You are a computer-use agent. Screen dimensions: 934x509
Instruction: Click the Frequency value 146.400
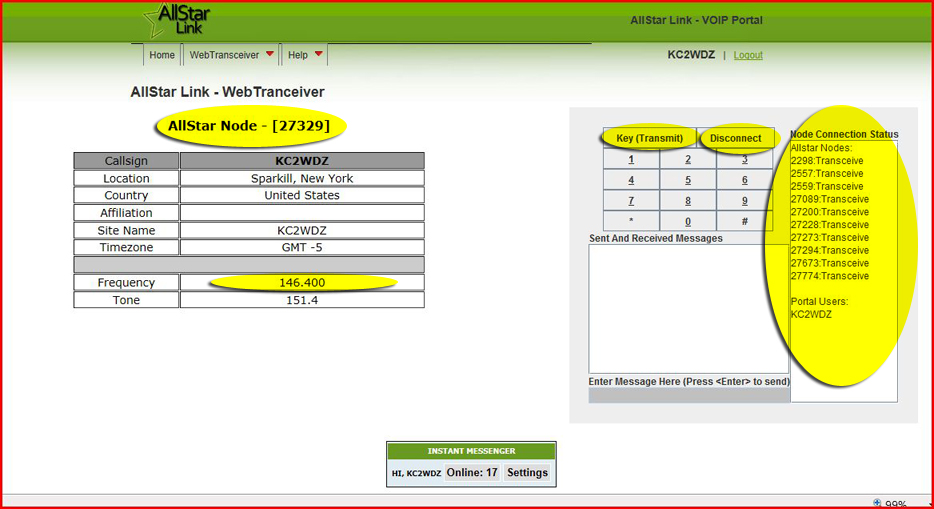(x=302, y=283)
